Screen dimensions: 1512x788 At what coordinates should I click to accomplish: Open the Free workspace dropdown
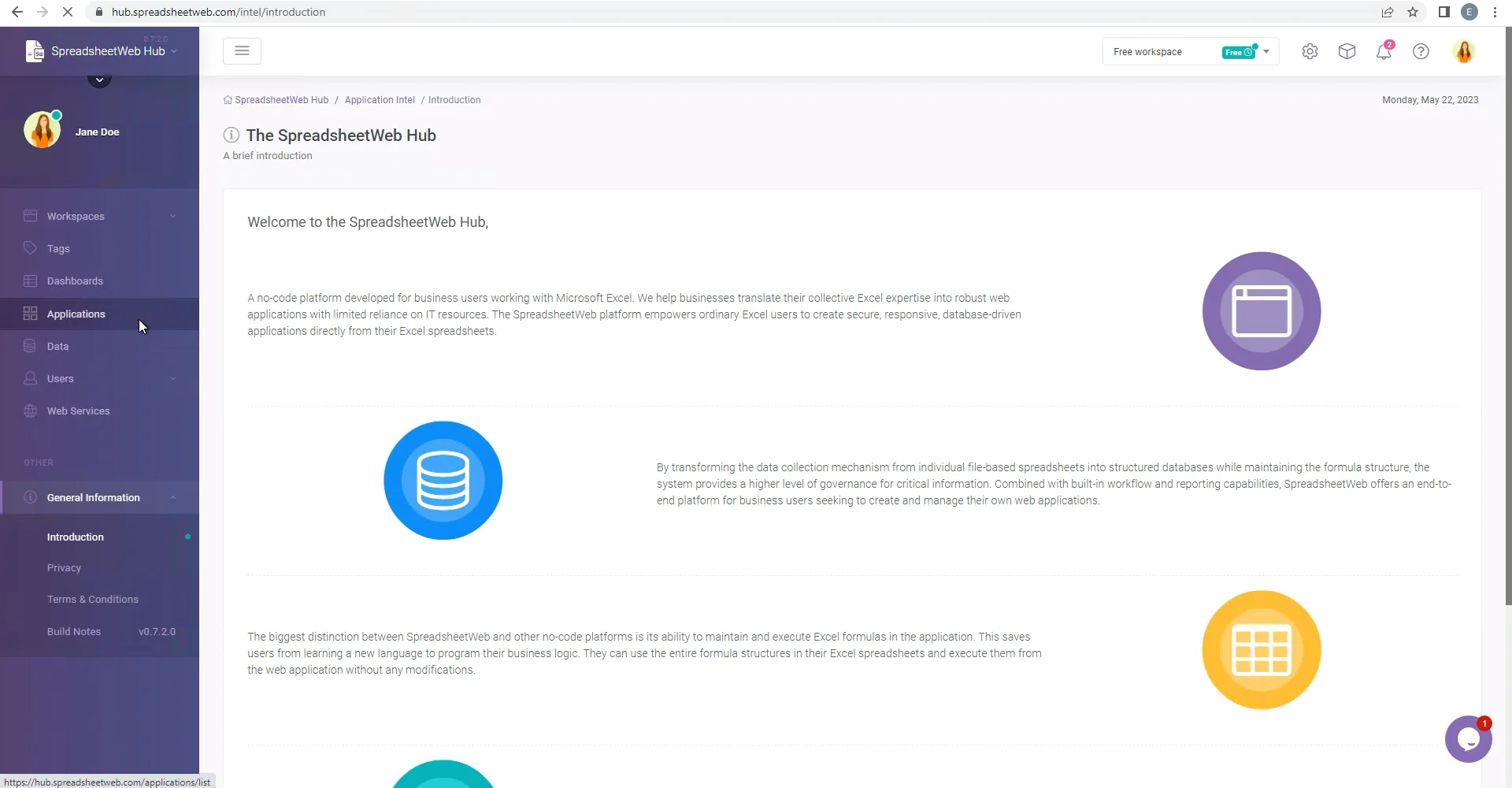coord(1191,51)
